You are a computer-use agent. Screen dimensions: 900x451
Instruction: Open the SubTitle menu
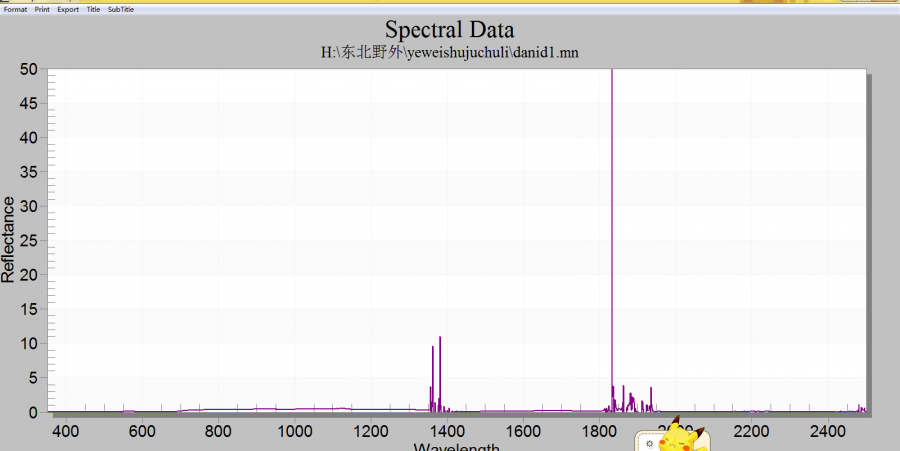pyautogui.click(x=121, y=9)
